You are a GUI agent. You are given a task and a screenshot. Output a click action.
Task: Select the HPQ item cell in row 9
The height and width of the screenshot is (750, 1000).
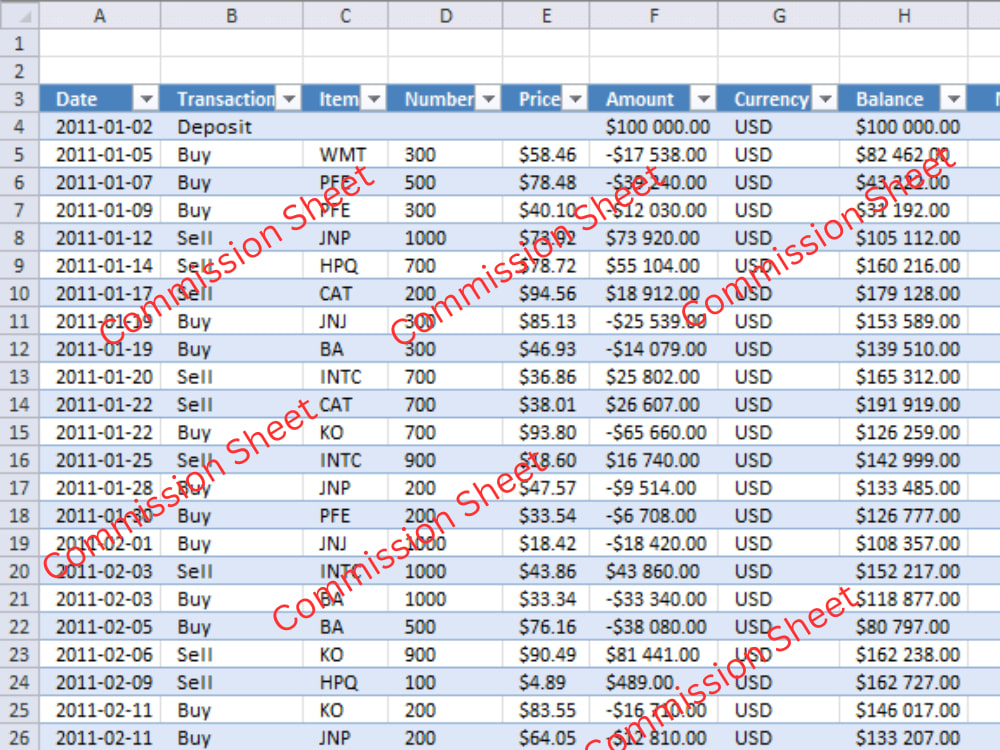[x=345, y=265]
